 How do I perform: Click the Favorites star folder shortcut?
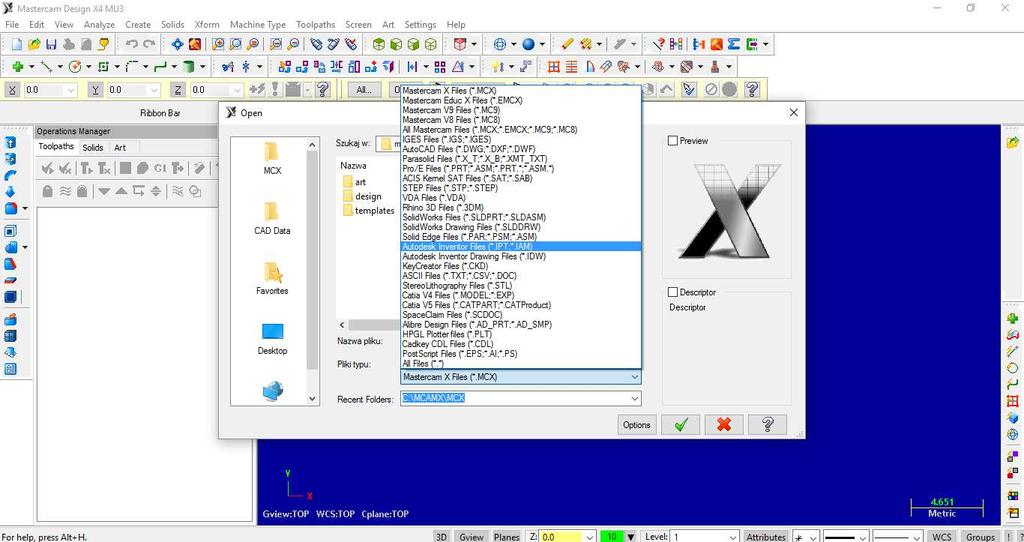(x=272, y=279)
